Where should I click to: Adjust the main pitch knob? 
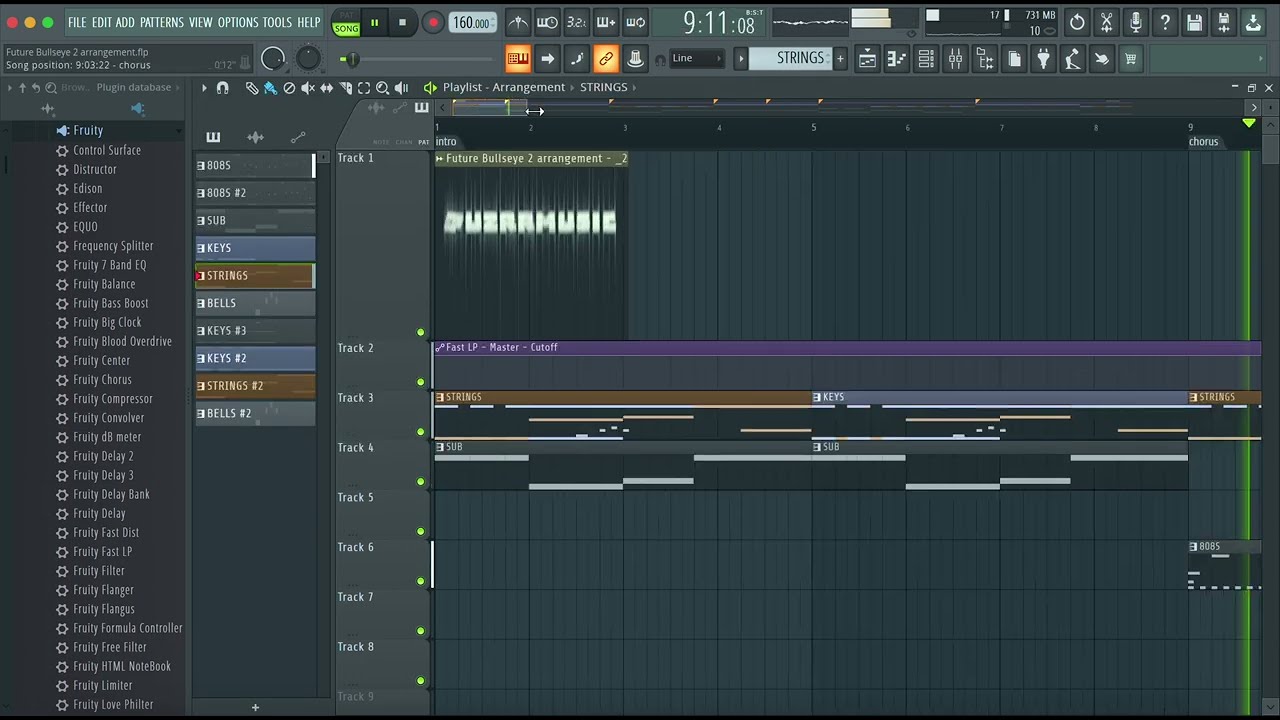click(308, 59)
